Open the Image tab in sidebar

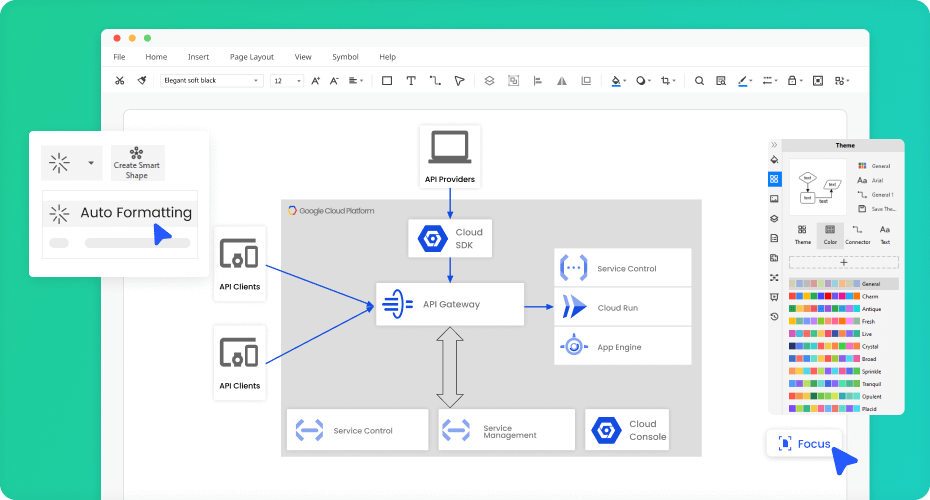tap(774, 199)
